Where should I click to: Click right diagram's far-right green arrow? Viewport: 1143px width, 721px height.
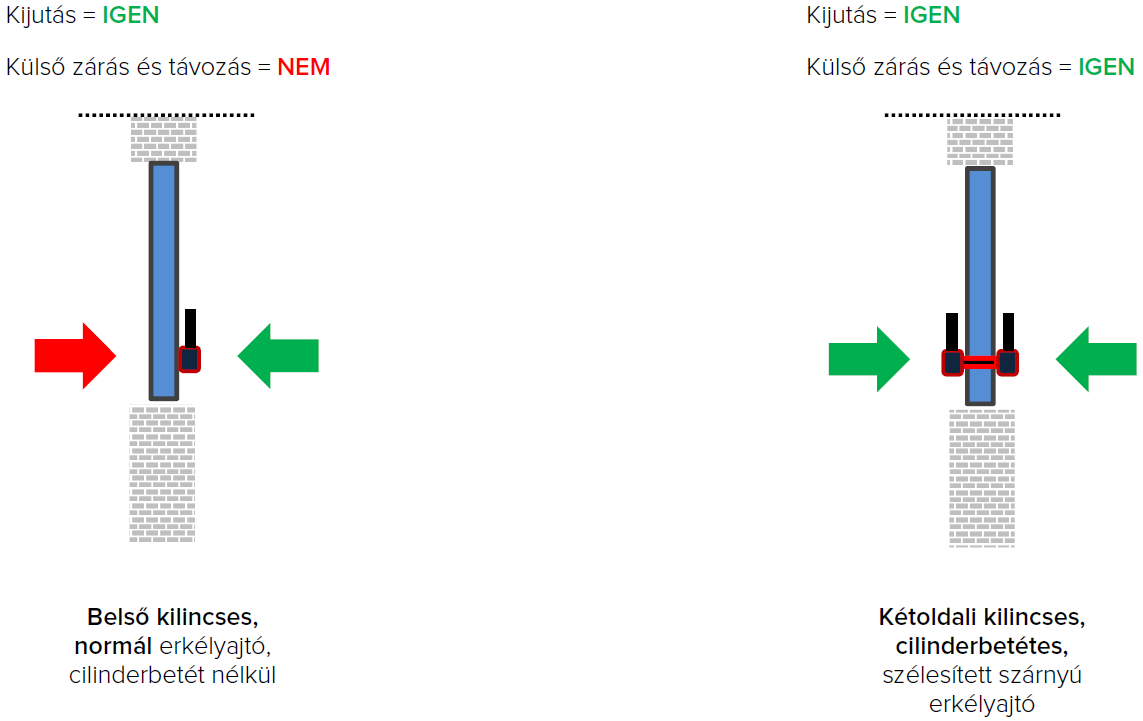pyautogui.click(x=1096, y=359)
